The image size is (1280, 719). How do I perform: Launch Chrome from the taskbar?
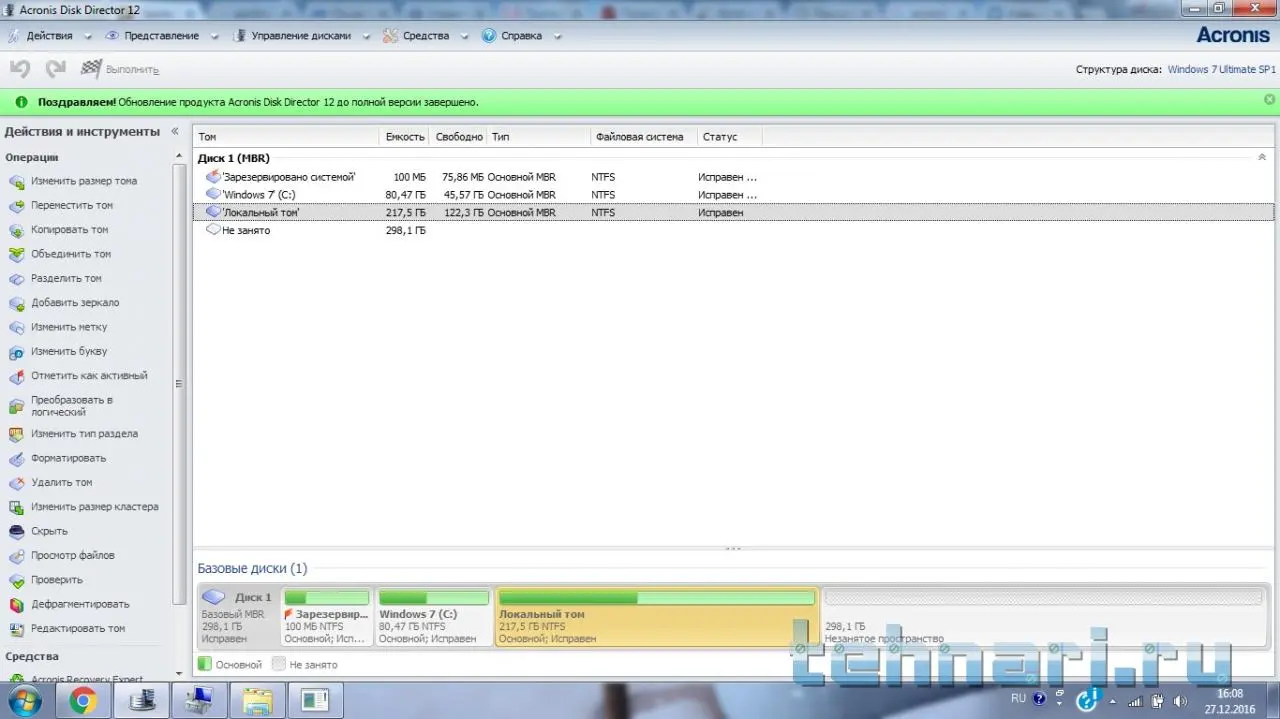coord(83,700)
